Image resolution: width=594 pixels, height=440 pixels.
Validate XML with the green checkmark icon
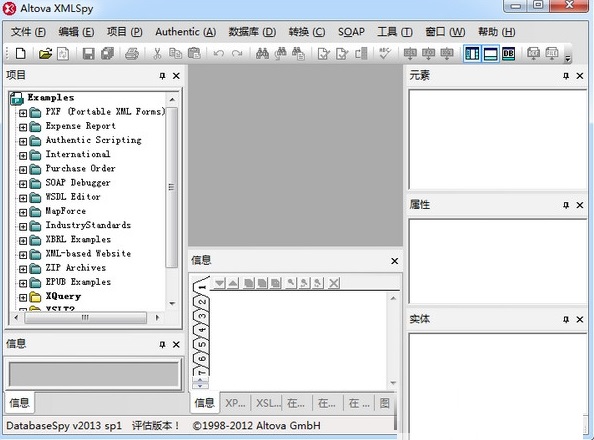(342, 53)
